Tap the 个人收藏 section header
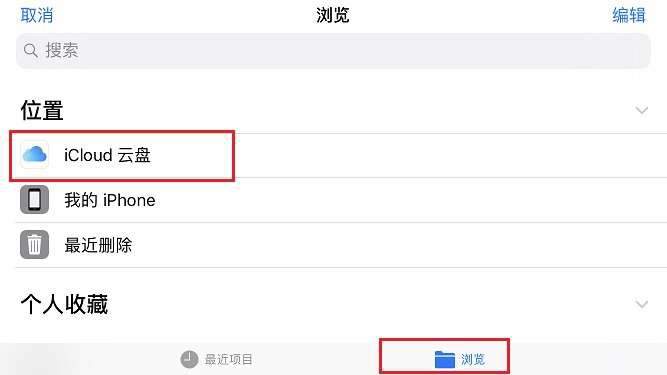 (x=64, y=304)
